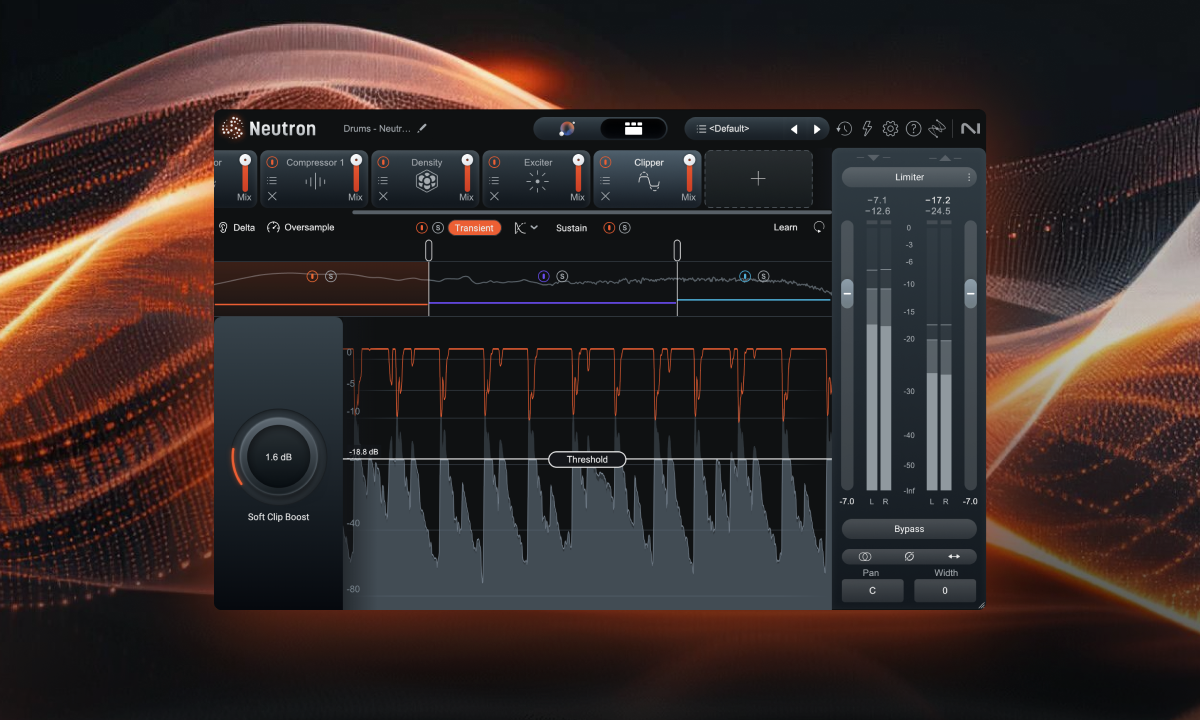Click the Soft Clip Boost knob

[279, 457]
